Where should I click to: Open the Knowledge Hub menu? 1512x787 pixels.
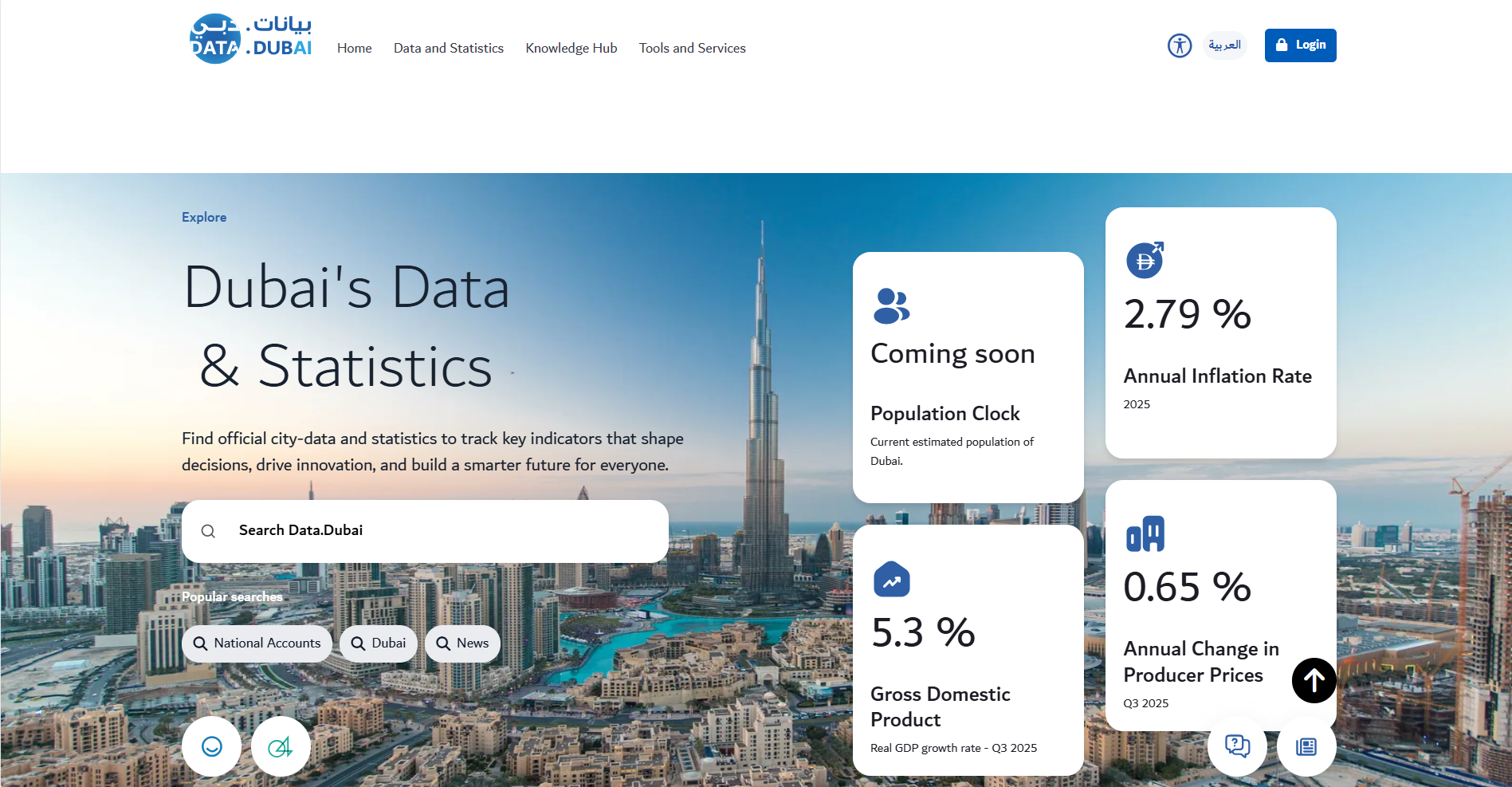point(571,48)
